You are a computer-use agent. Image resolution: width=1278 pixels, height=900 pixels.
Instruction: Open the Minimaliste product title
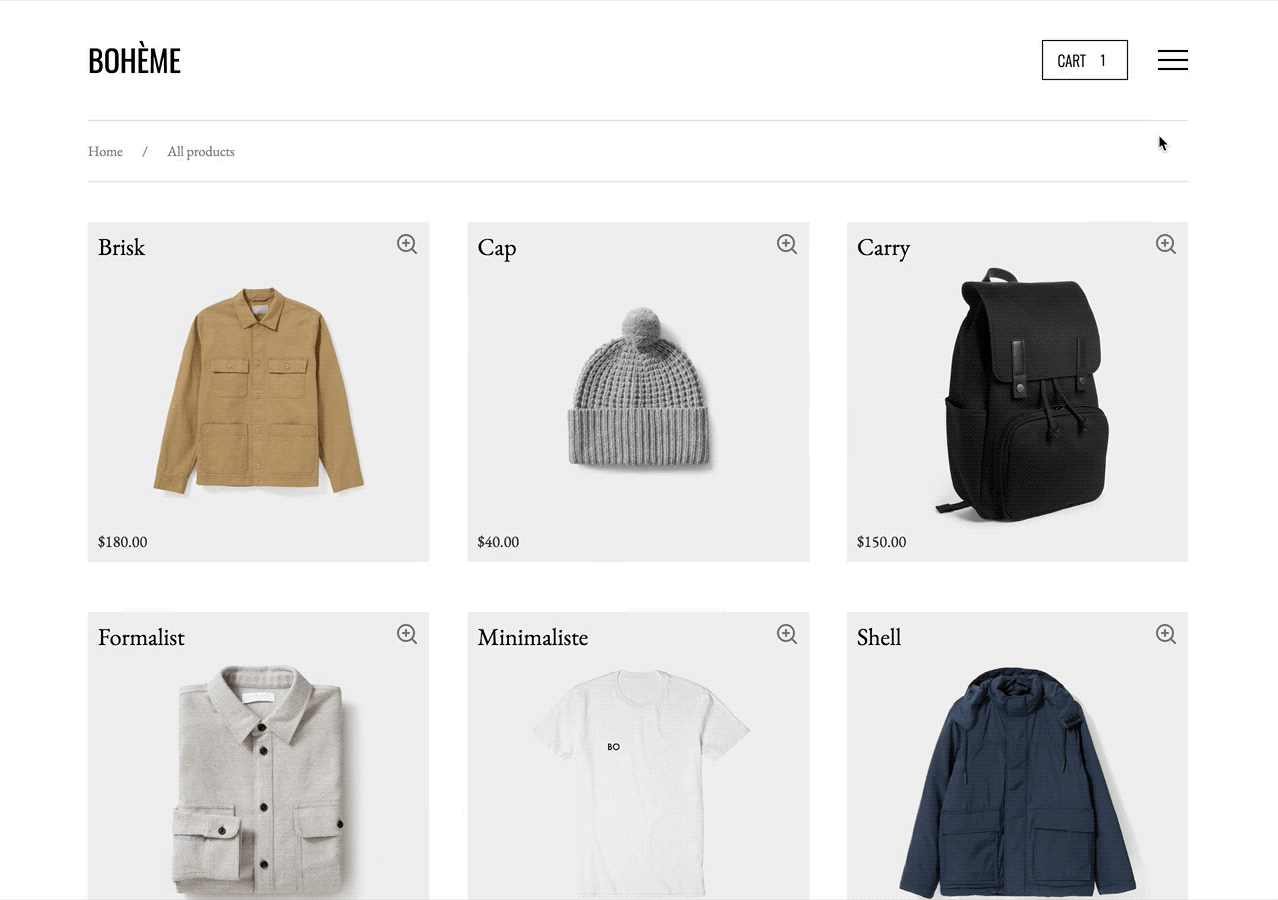(532, 637)
